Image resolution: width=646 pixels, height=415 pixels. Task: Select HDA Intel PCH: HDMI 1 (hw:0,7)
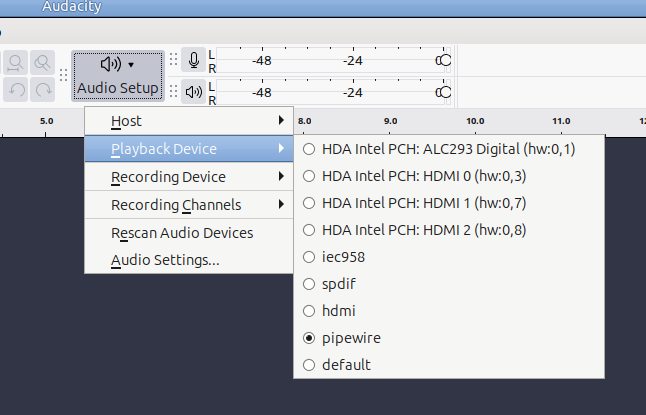coord(449,203)
